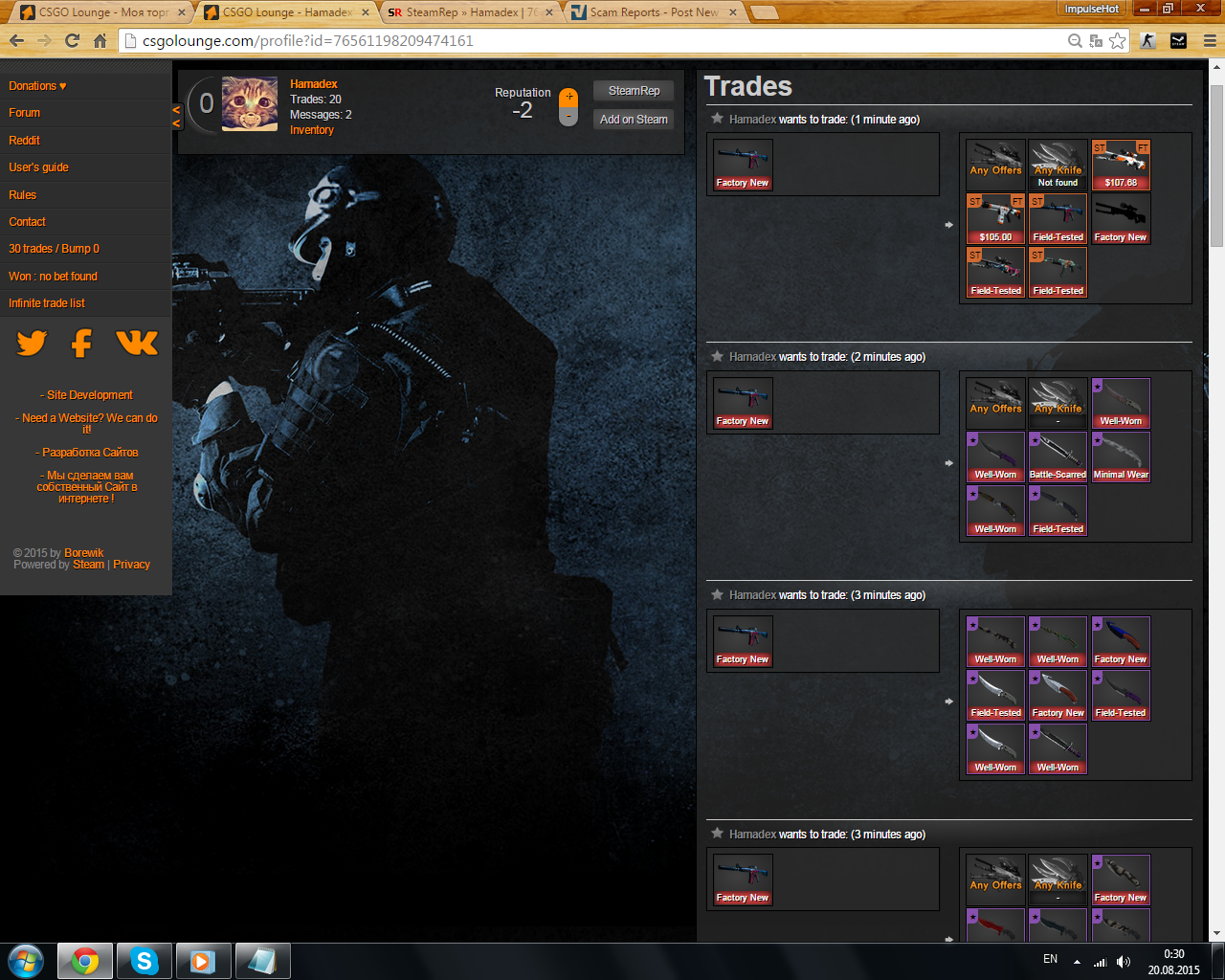Viewport: 1225px width, 980px height.
Task: Open the Inventory link under Hamadex
Action: tap(312, 130)
